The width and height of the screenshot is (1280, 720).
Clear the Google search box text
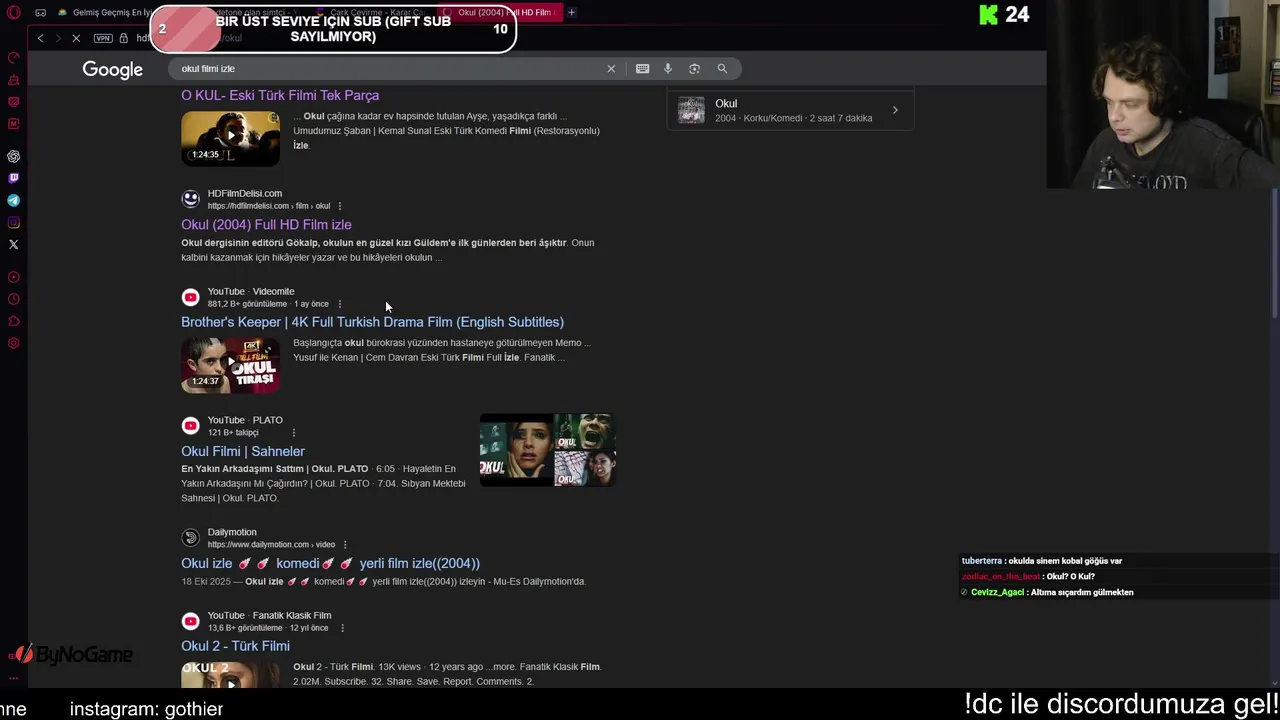[x=611, y=69]
